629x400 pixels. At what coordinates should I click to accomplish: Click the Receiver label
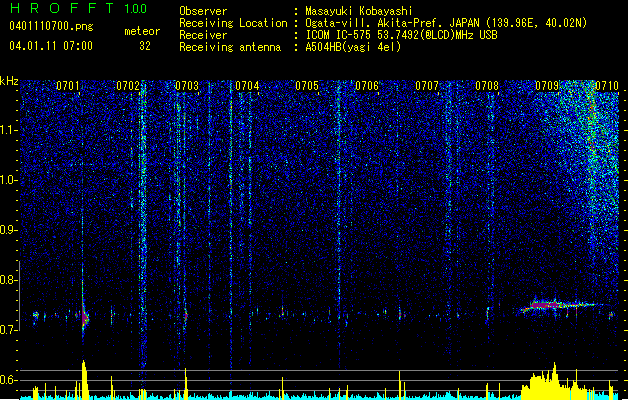(x=203, y=35)
